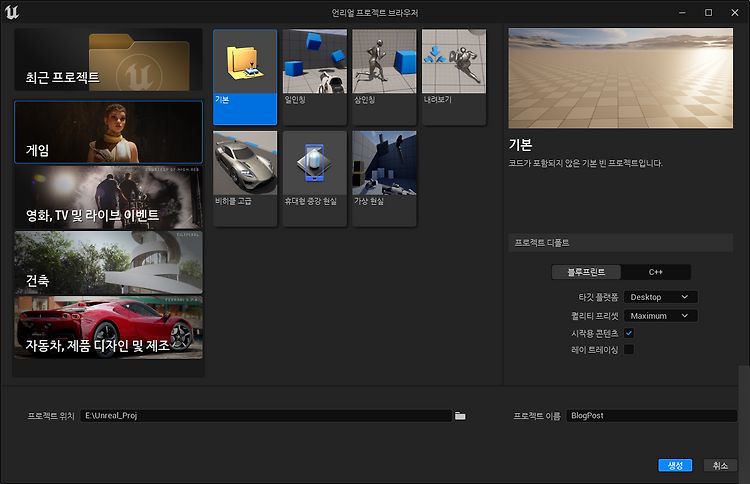Viewport: 750px width, 484px height.
Task: Click the 취소 cancel button
Action: (x=720, y=465)
